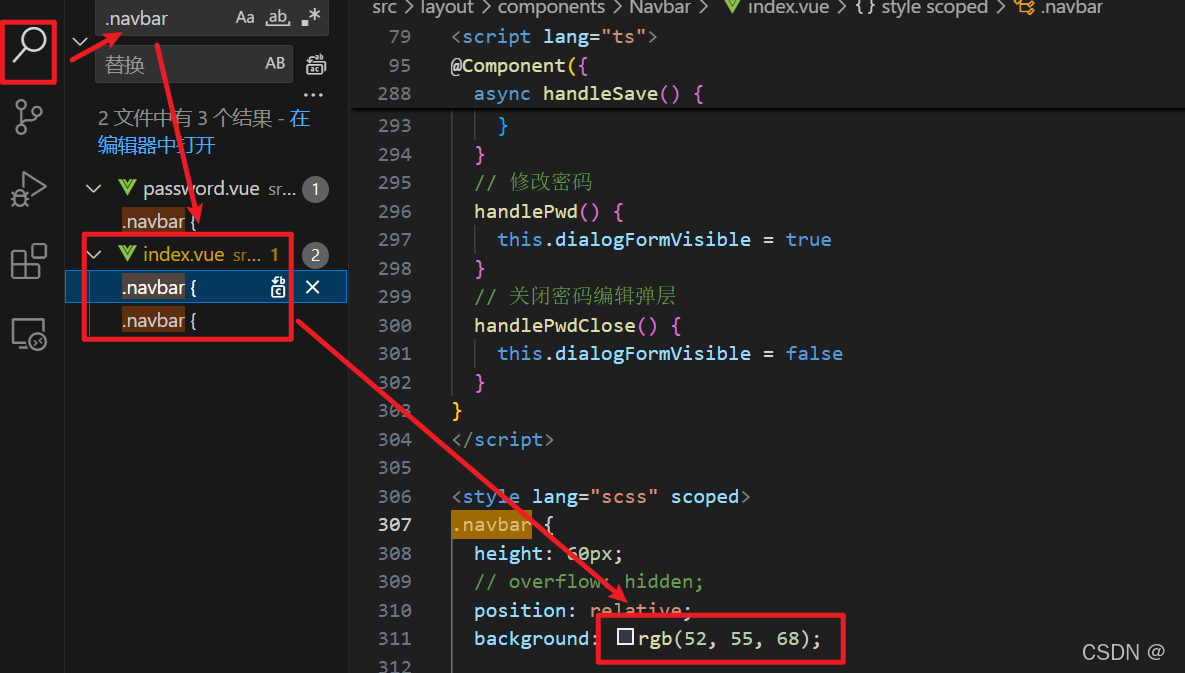Image resolution: width=1185 pixels, height=673 pixels.
Task: Collapse password.vue search results
Action: 94,189
